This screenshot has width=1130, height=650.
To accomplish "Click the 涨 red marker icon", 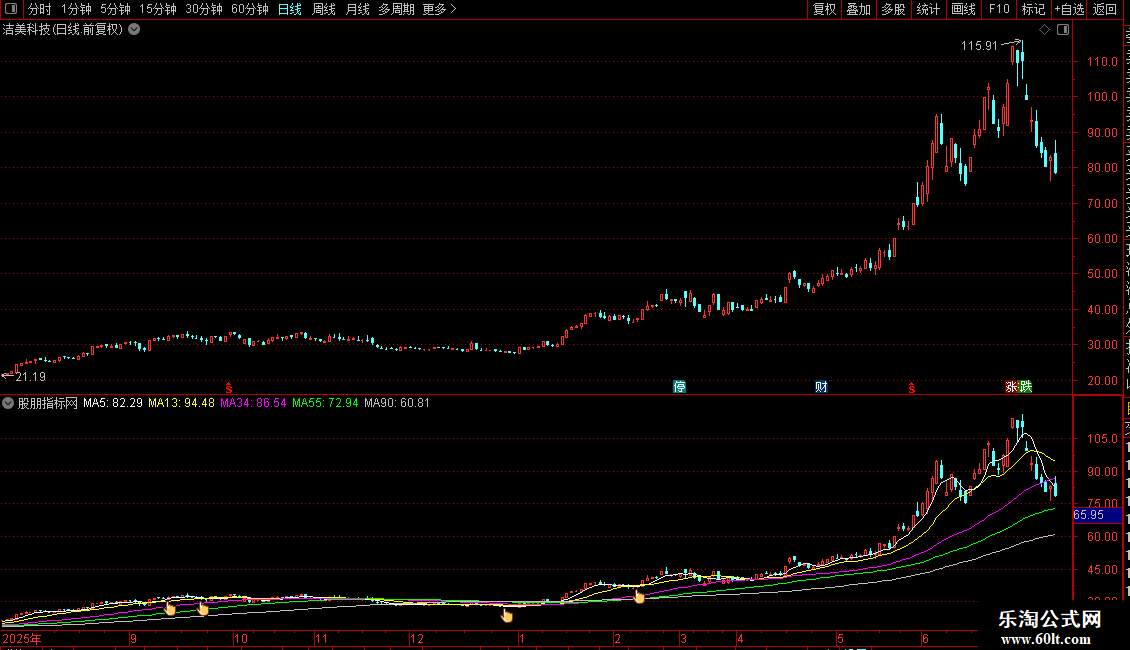I will coord(1012,387).
